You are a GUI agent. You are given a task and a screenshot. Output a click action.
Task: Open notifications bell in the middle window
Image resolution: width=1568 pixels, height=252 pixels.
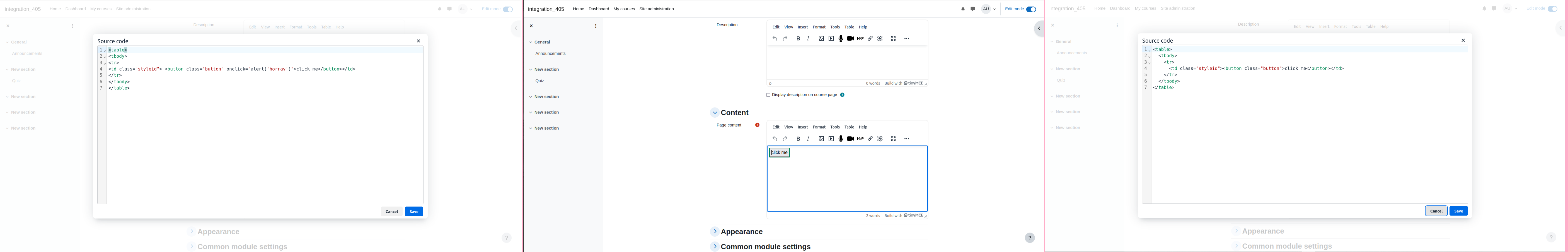click(963, 9)
